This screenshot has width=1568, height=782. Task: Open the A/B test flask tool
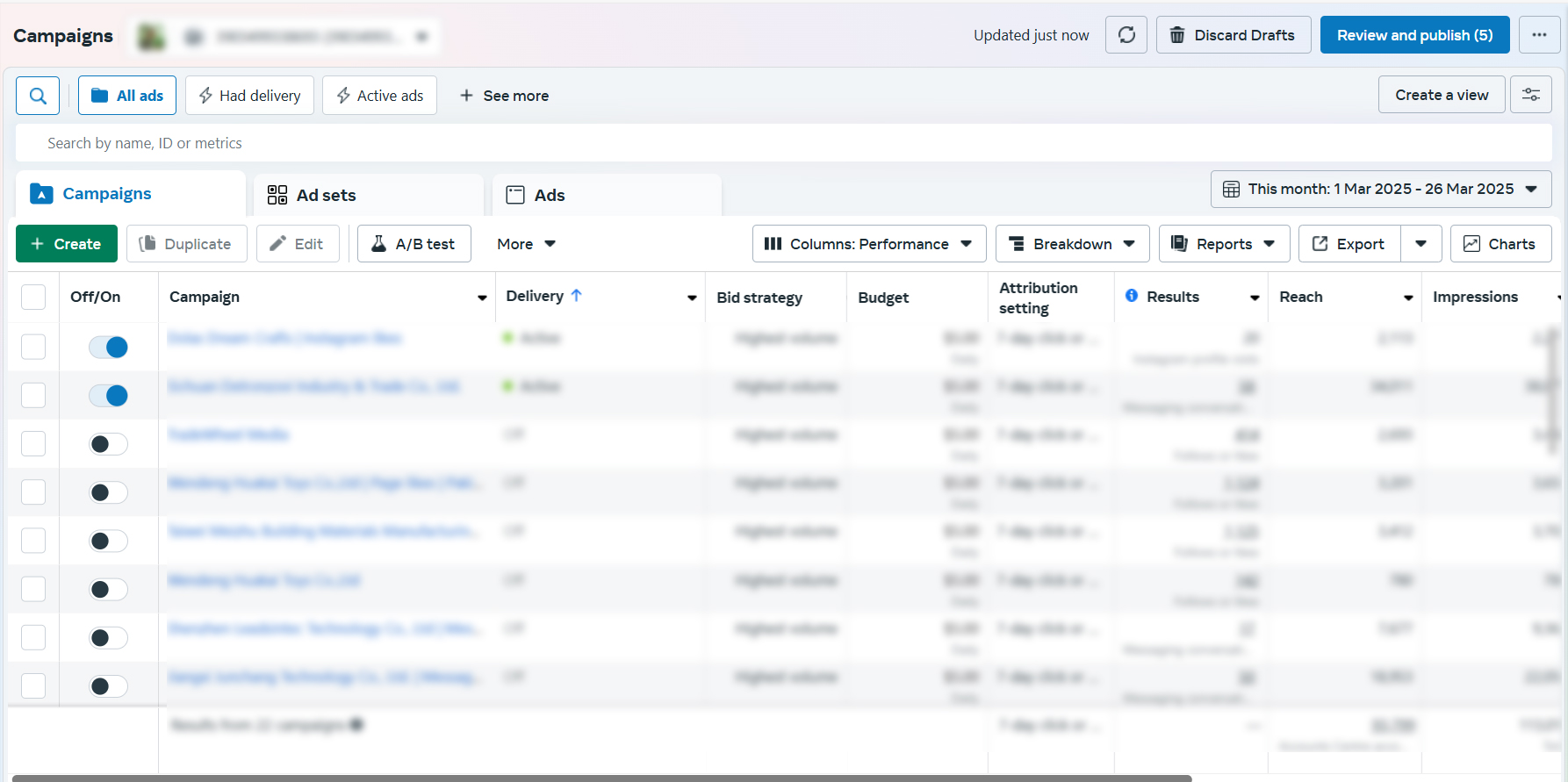pos(414,244)
